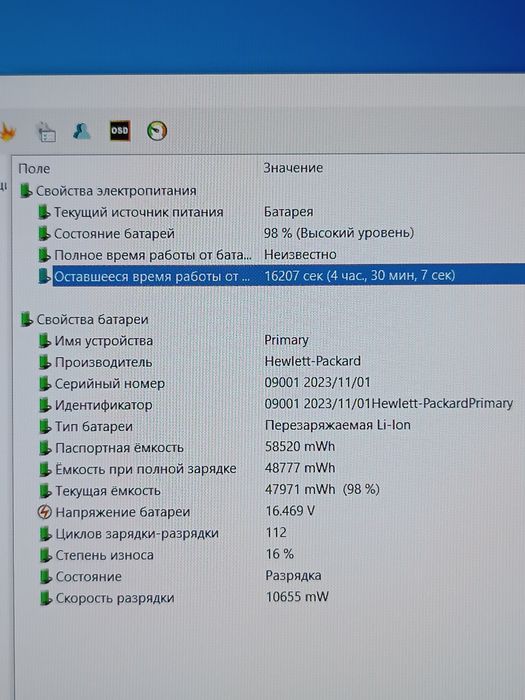Select the Оставшееся время работы от ... label
525x700 pixels.
(152, 277)
